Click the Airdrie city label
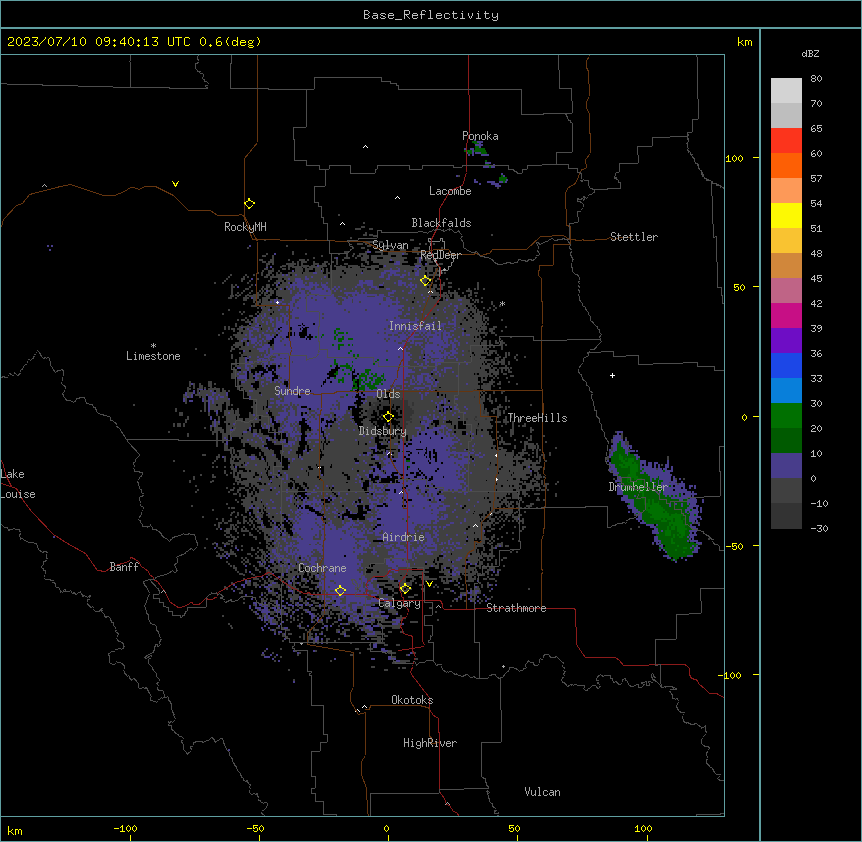The width and height of the screenshot is (862, 842). tap(403, 537)
